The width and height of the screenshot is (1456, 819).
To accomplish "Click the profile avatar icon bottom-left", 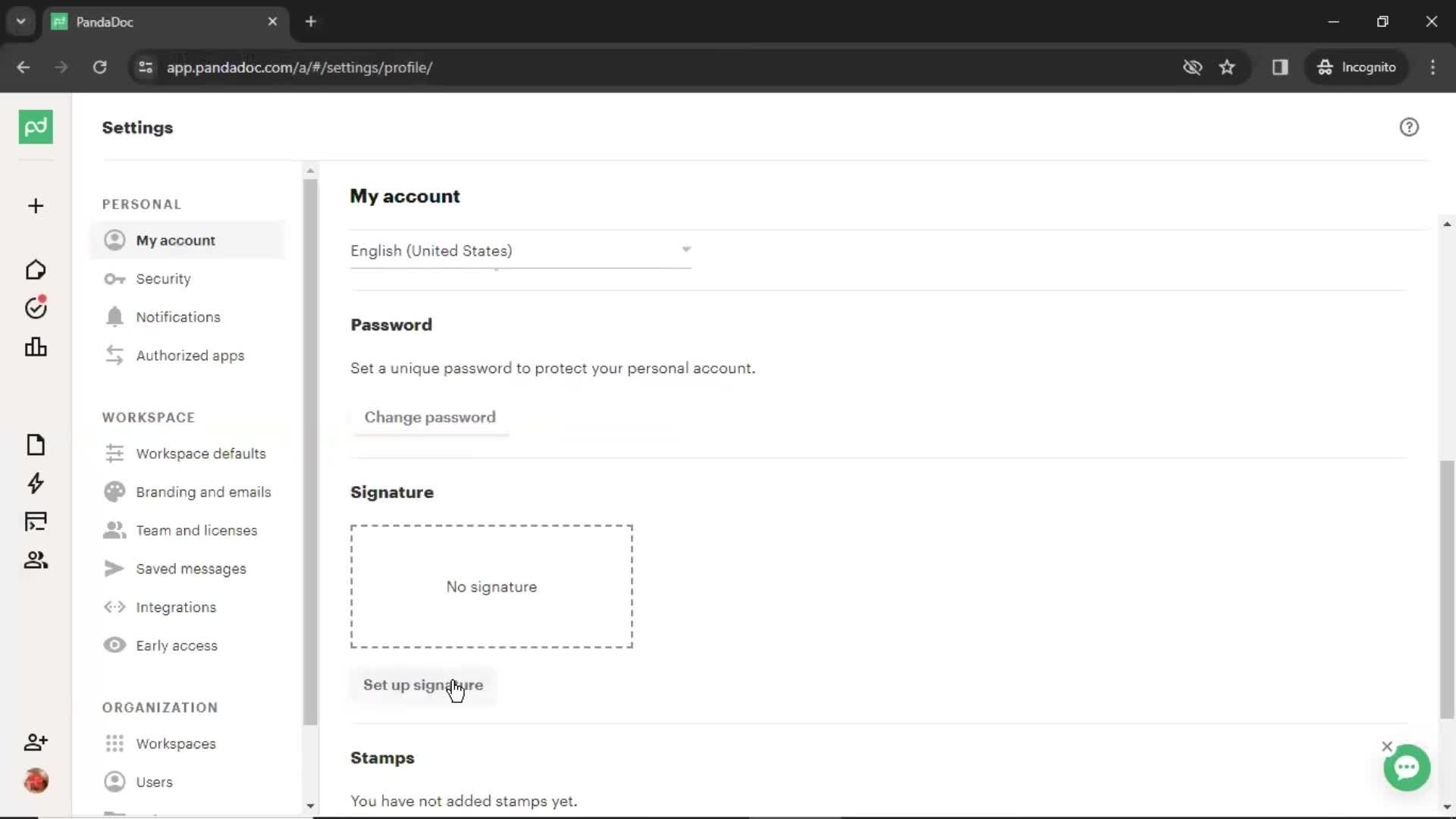I will tap(35, 781).
